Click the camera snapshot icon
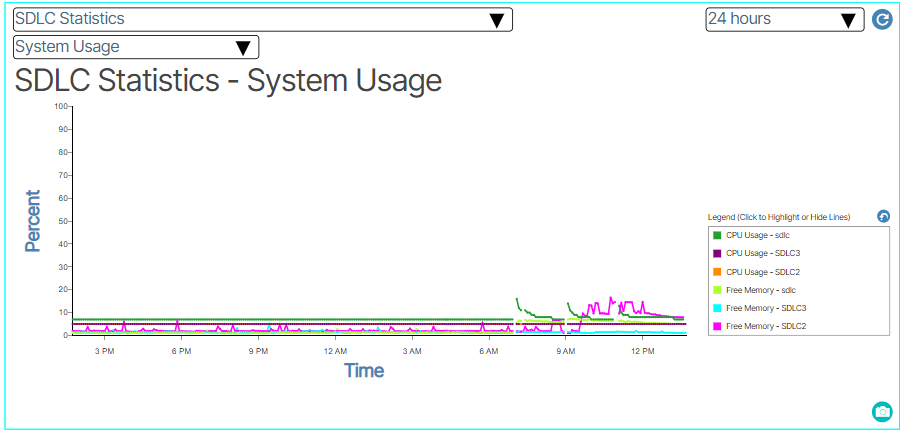 coord(882,411)
